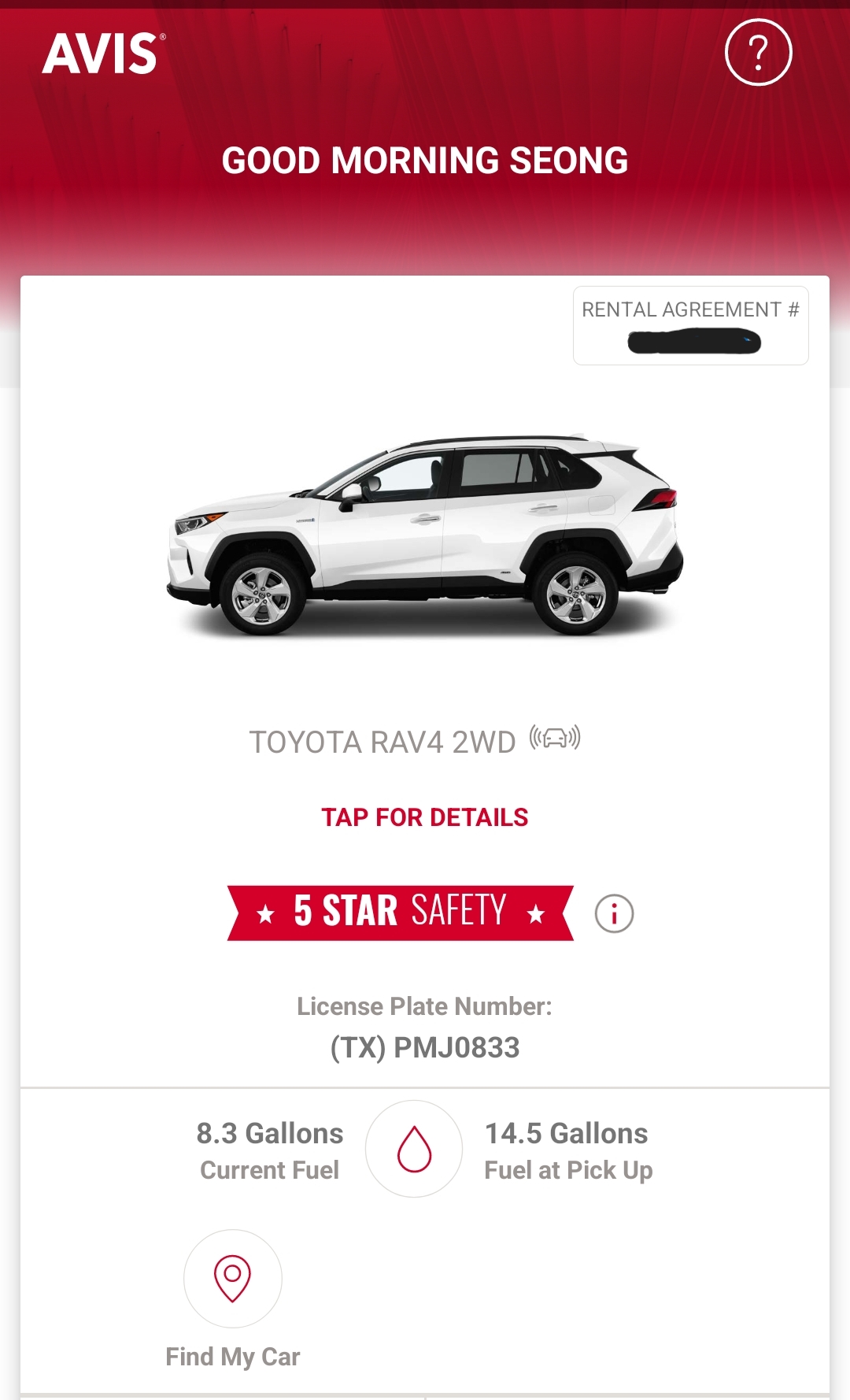Tap the white Toyota RAV4 image
The width and height of the screenshot is (850, 1400).
pos(425,535)
